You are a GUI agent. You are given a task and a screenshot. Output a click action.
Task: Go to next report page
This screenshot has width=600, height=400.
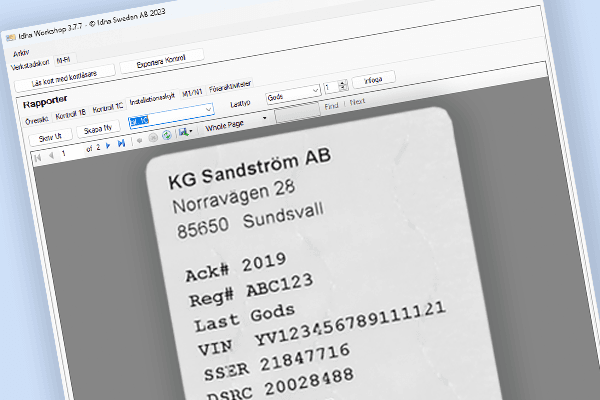(109, 146)
